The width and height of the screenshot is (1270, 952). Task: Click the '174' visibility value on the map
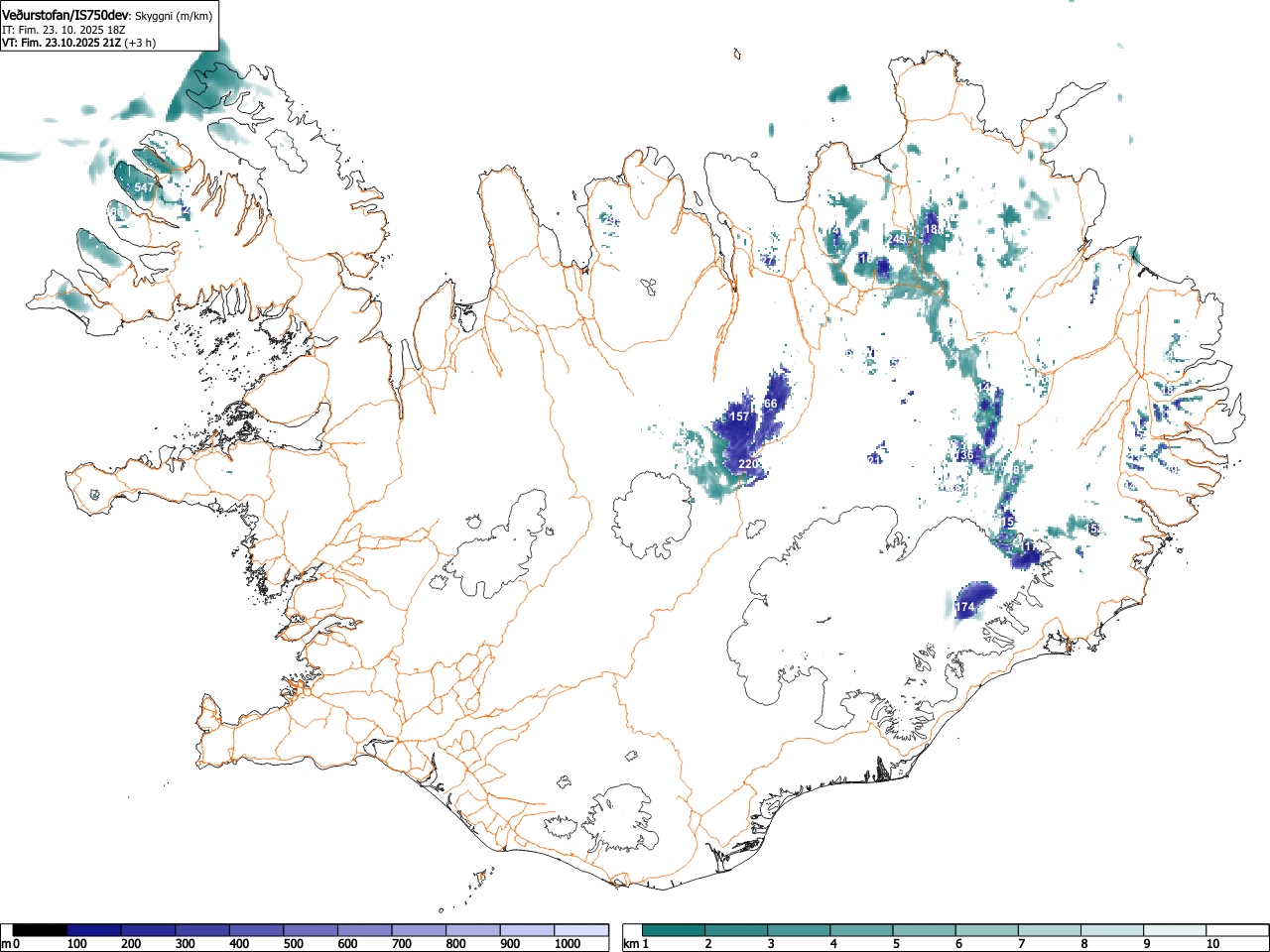click(x=965, y=607)
